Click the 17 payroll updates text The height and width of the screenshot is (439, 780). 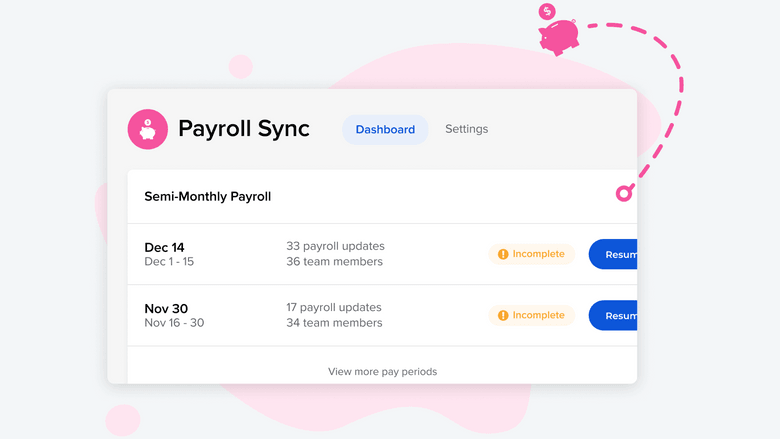334,307
